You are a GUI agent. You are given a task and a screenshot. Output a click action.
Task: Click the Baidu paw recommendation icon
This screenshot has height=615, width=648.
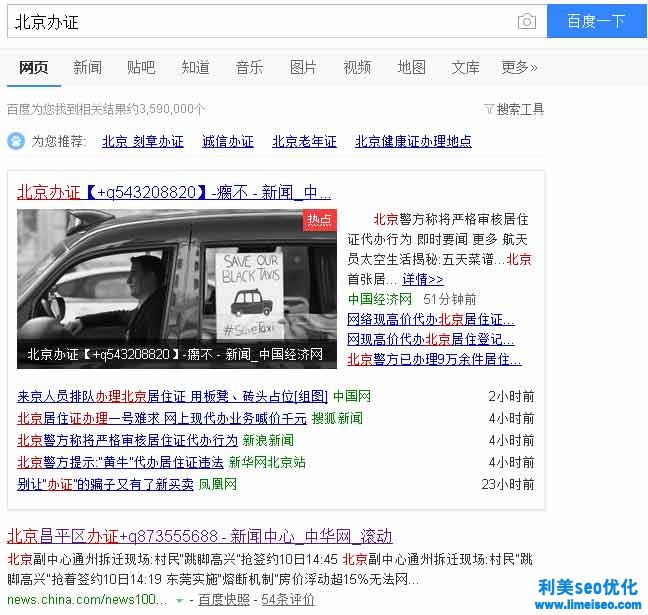tap(16, 141)
